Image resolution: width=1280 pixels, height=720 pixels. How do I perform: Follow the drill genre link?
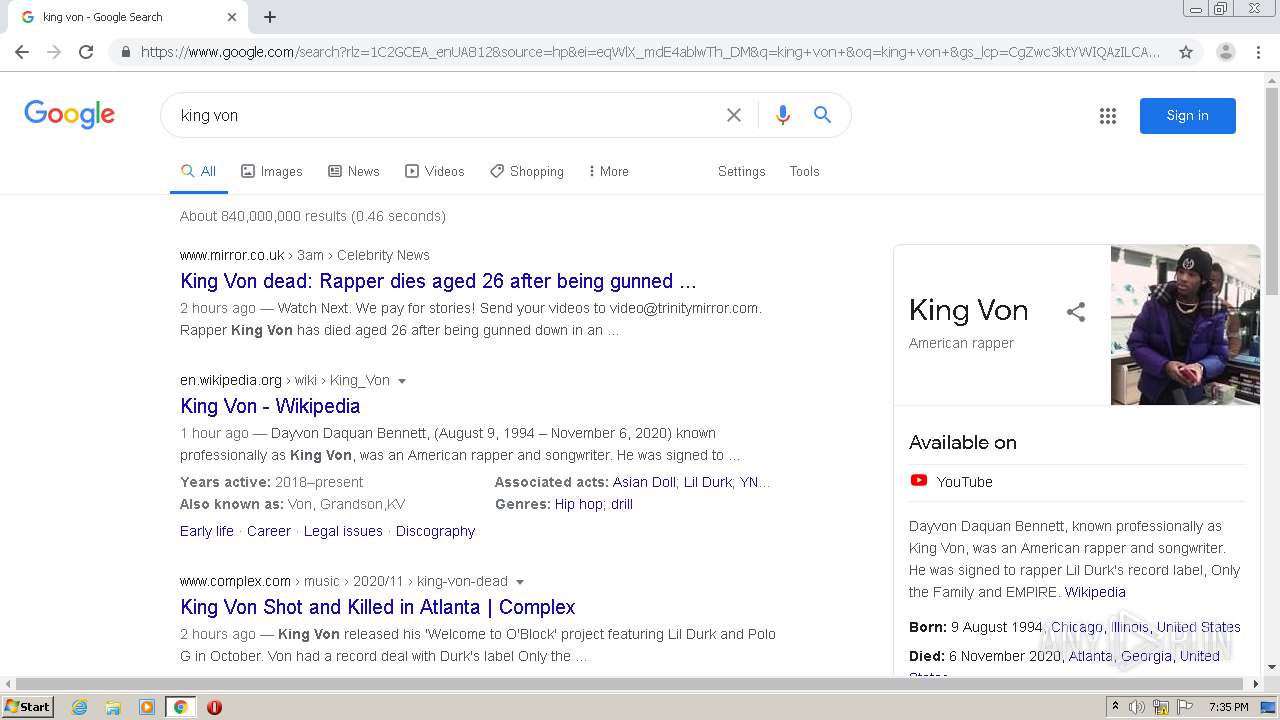(x=622, y=504)
